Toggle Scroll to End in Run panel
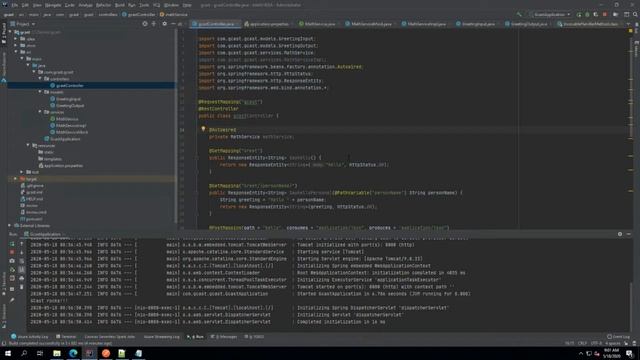This screenshot has width=640, height=360. tap(22, 269)
